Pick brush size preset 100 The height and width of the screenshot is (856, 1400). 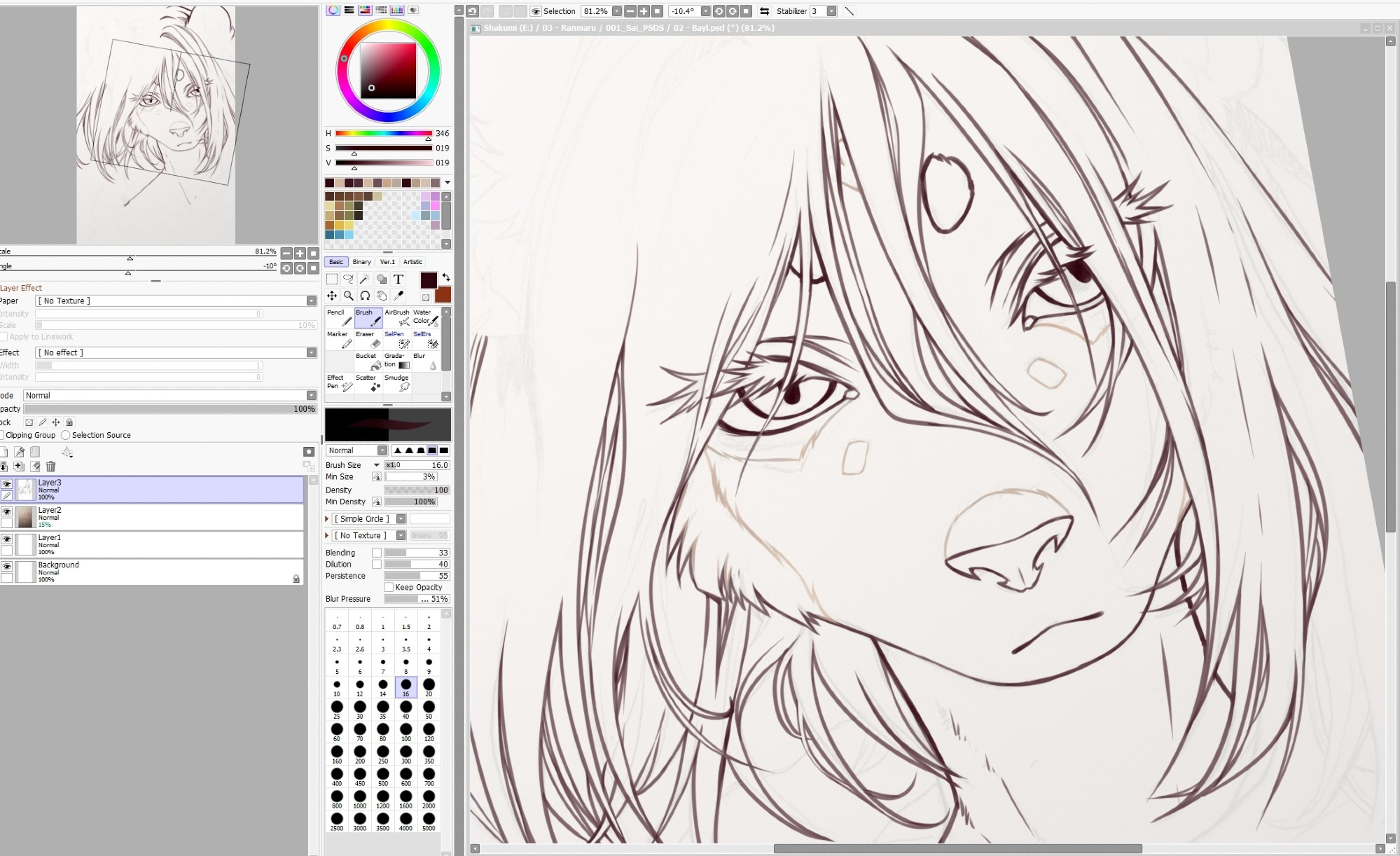pyautogui.click(x=406, y=732)
